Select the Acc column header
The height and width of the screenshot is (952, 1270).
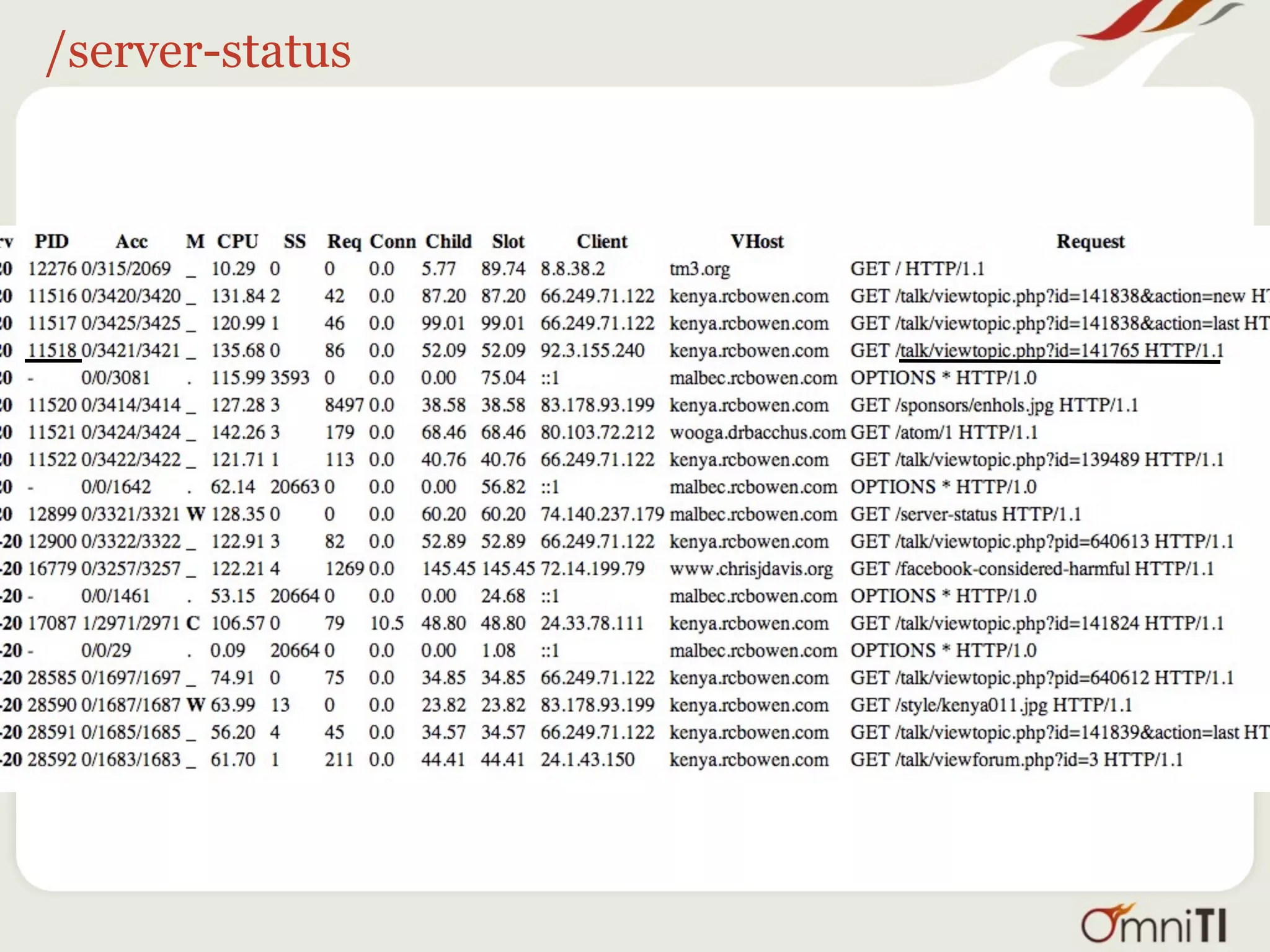coord(131,241)
